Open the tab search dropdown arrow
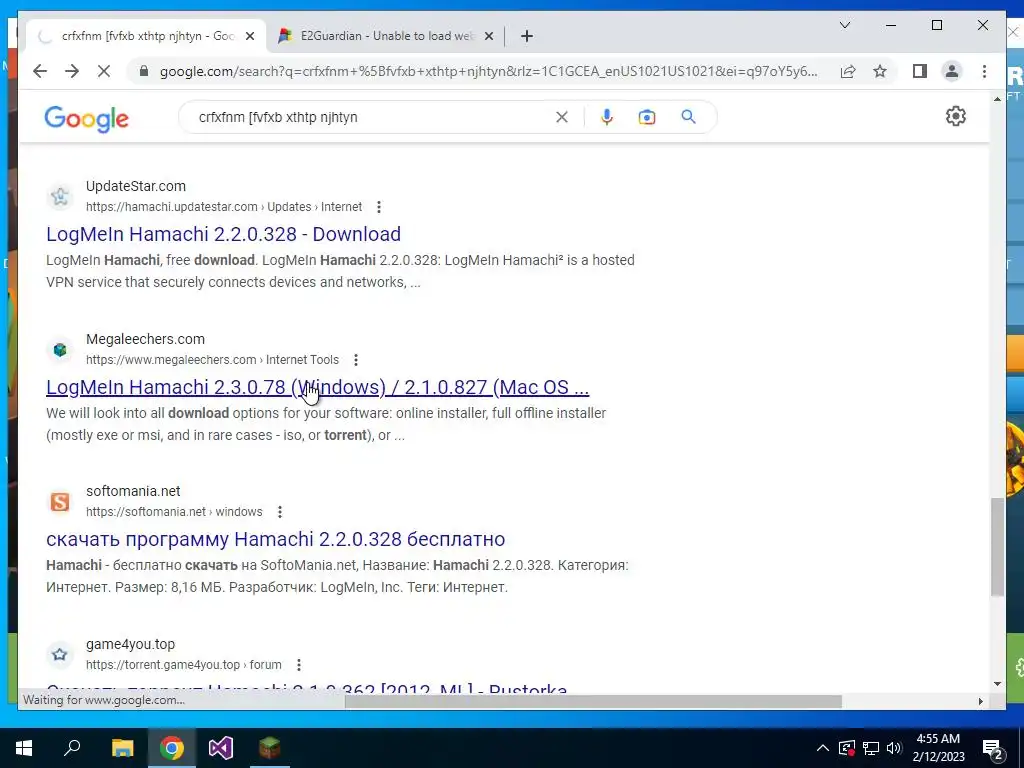This screenshot has height=768, width=1024. [844, 25]
